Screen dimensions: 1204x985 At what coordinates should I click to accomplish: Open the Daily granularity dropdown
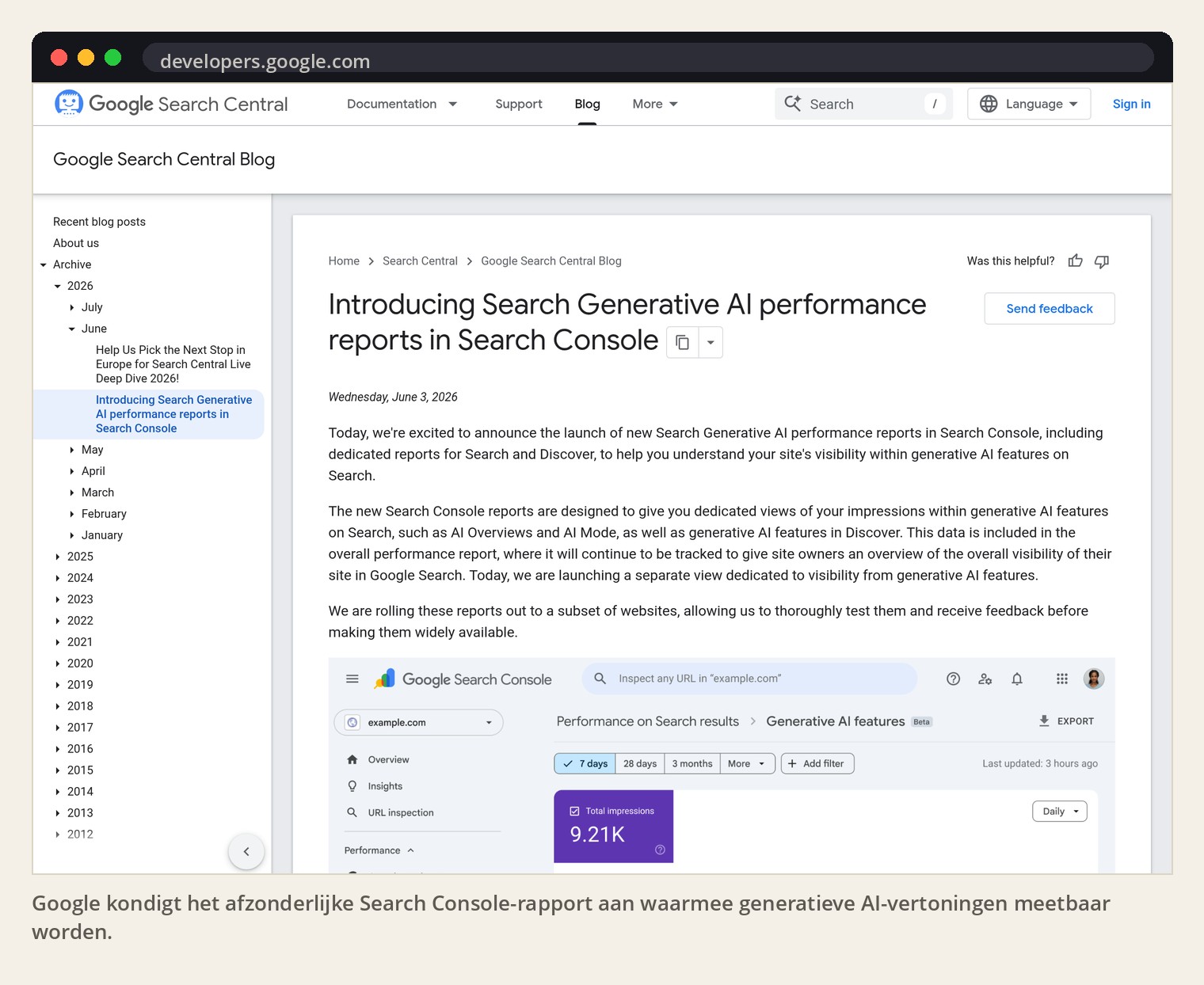click(1060, 811)
